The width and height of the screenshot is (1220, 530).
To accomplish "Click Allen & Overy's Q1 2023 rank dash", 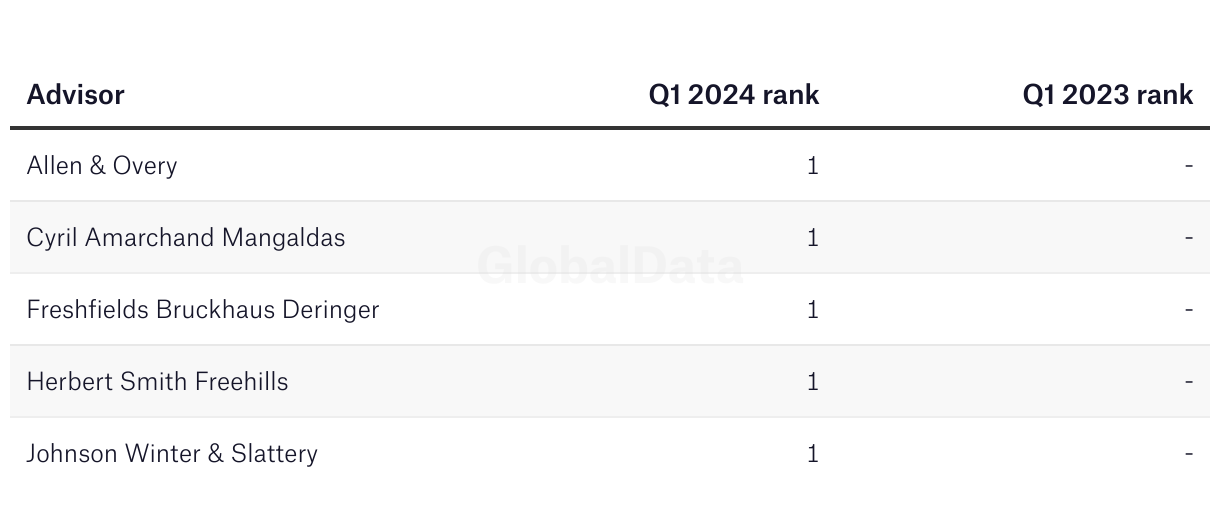I will point(1189,166).
